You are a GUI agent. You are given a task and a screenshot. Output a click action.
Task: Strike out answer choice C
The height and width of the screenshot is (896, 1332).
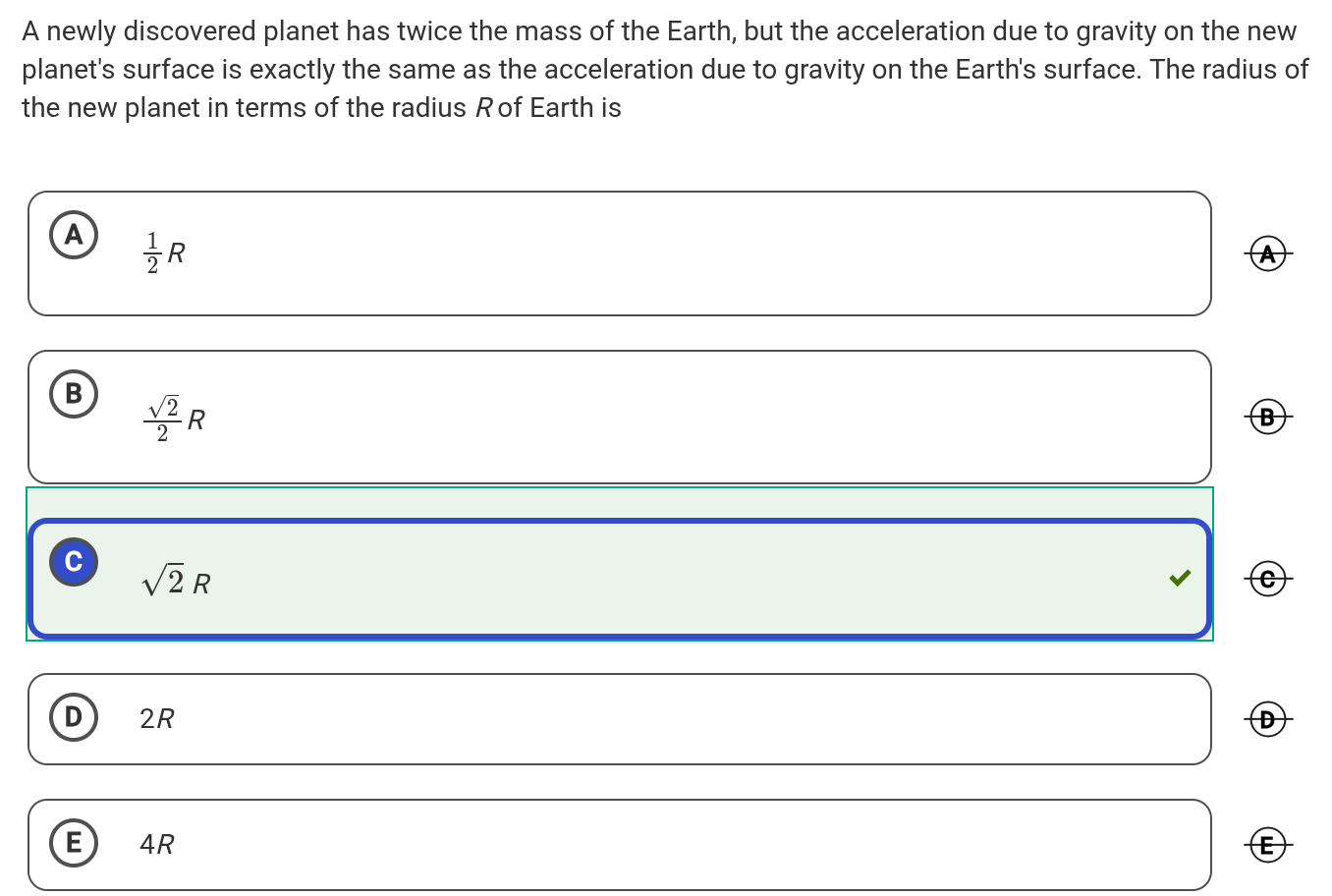pos(1268,580)
